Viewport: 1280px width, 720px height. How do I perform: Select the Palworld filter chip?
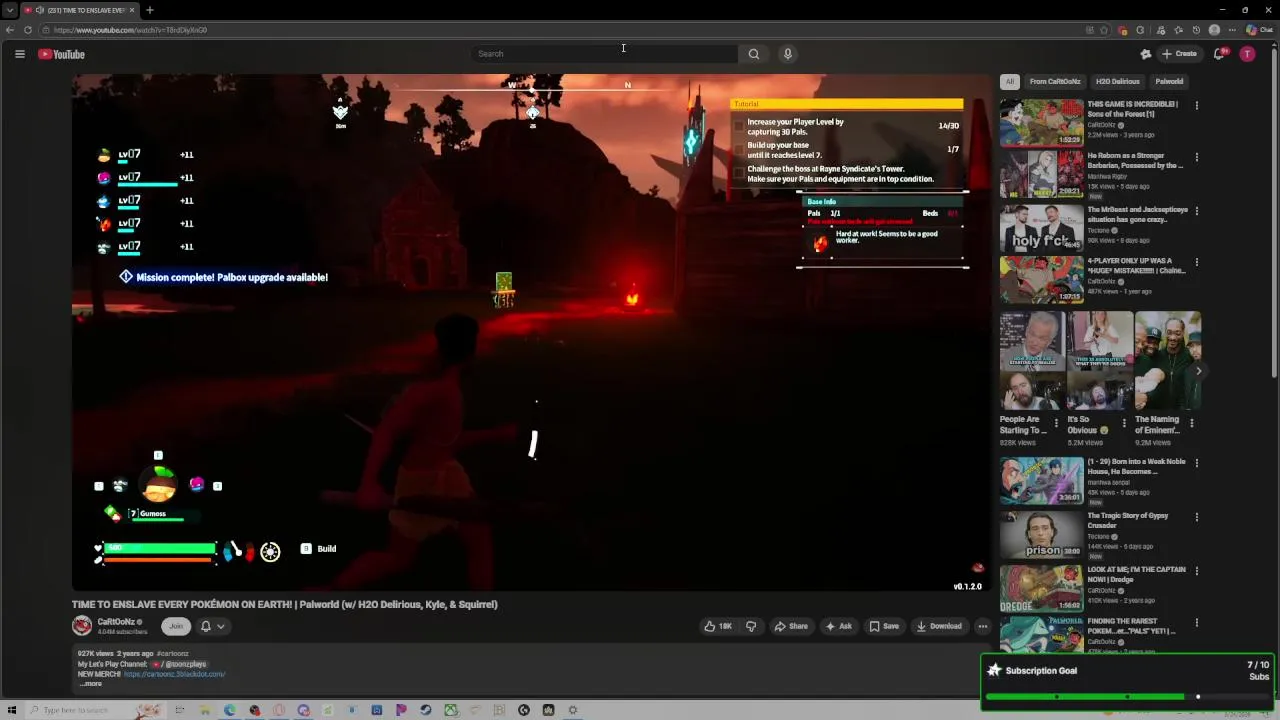click(x=1169, y=82)
